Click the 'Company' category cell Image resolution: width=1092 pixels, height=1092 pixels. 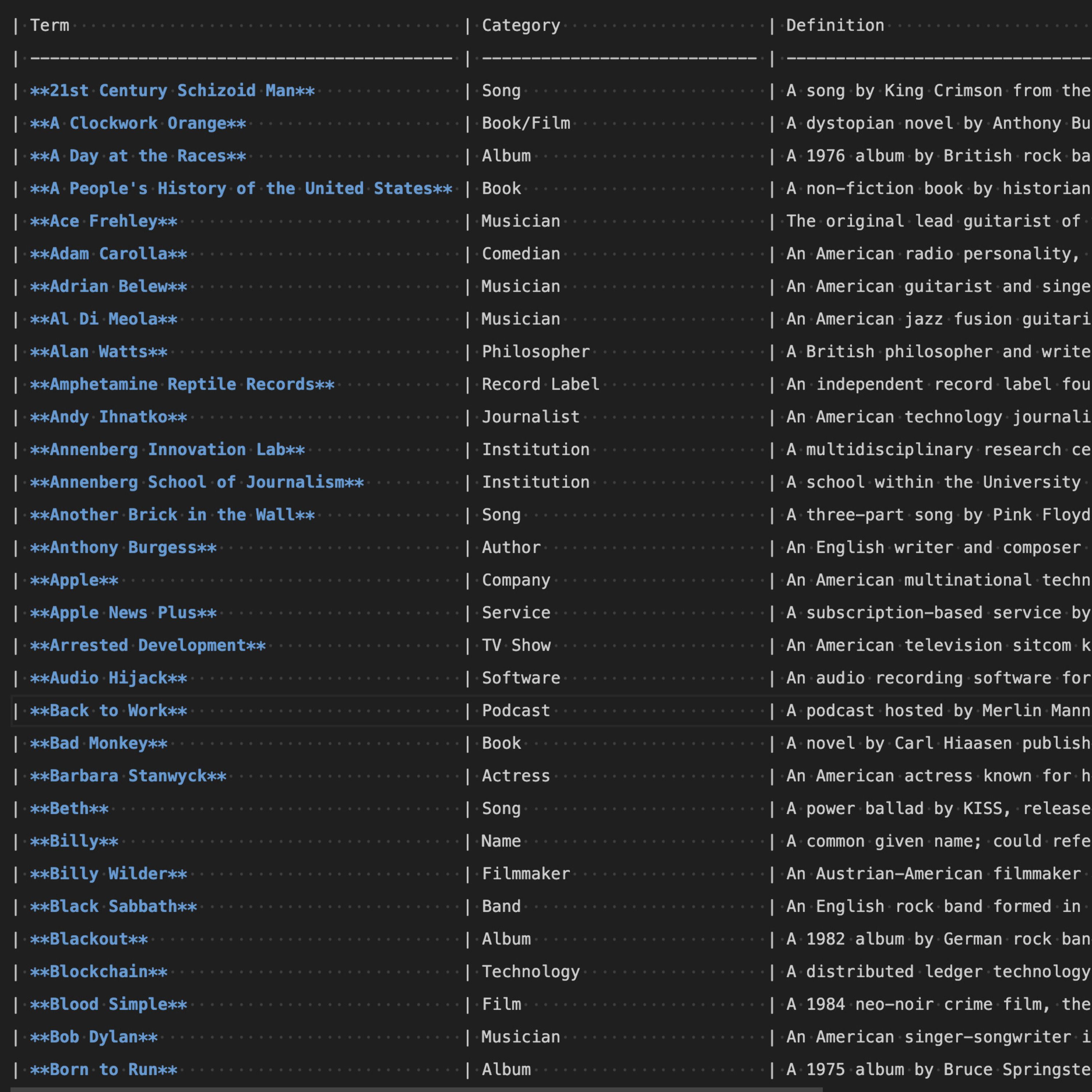click(x=516, y=581)
